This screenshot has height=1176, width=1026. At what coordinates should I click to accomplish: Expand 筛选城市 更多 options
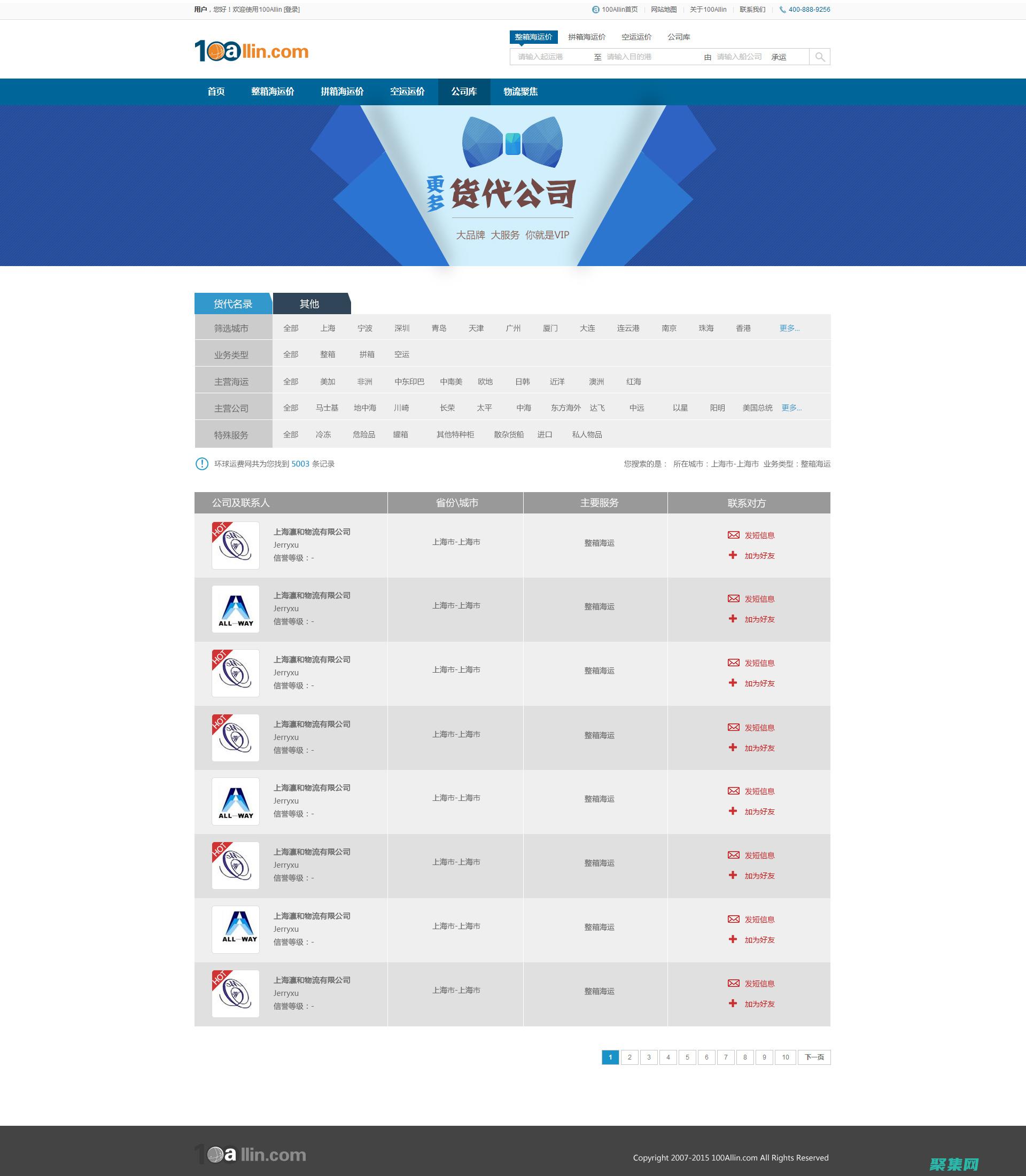(x=791, y=328)
